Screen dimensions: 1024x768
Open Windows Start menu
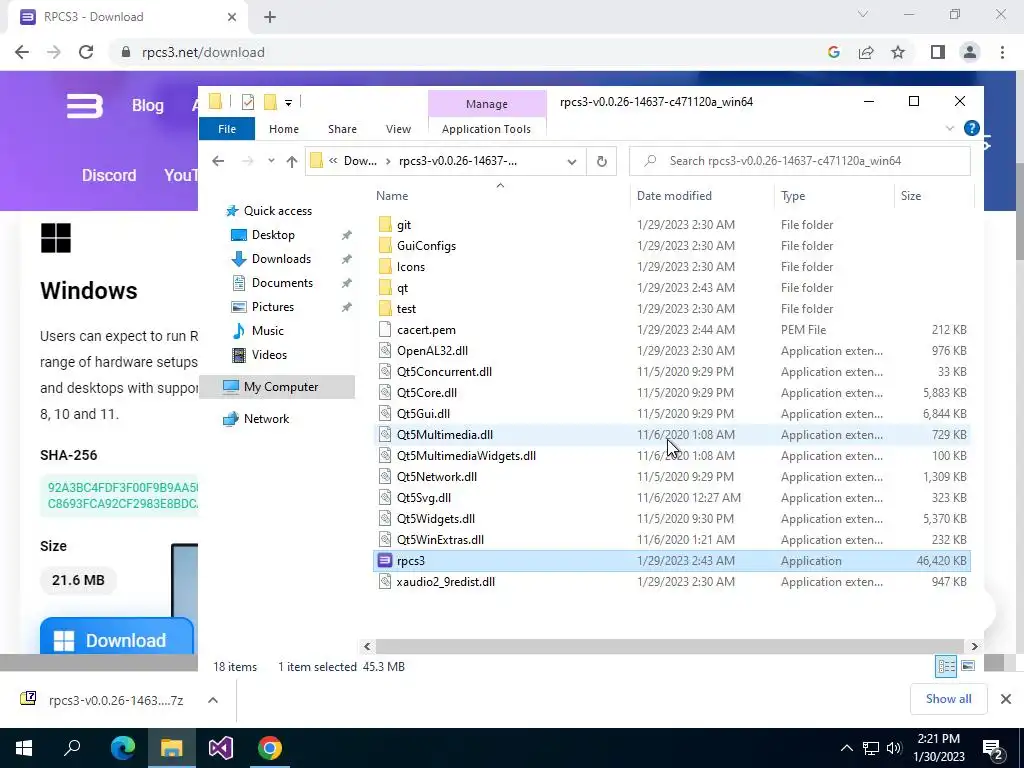[24, 748]
